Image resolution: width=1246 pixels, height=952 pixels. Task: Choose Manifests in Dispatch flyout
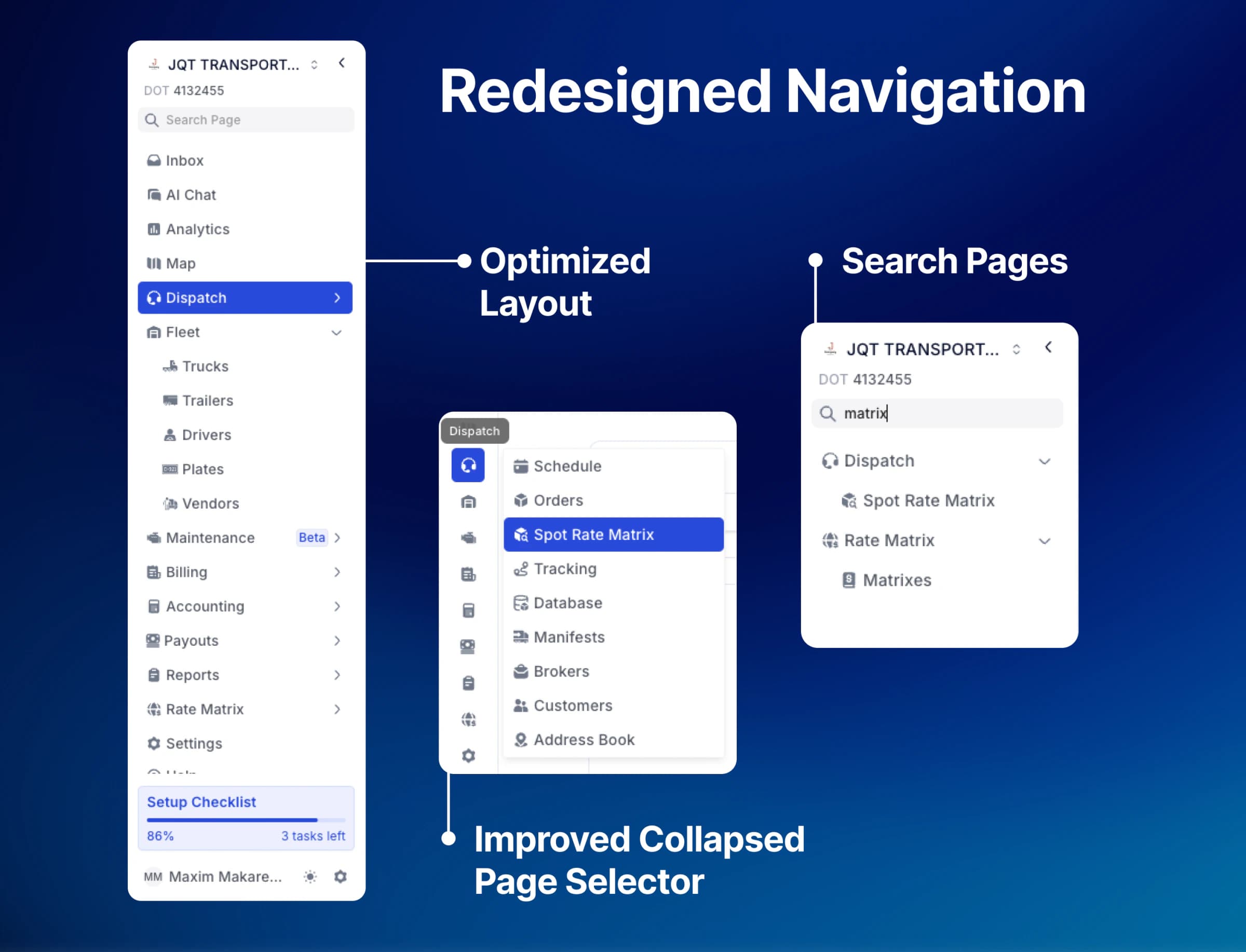pos(614,637)
